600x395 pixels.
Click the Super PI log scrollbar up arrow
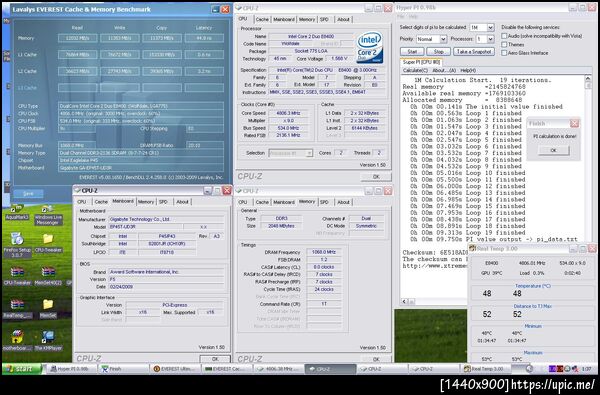[x=588, y=79]
